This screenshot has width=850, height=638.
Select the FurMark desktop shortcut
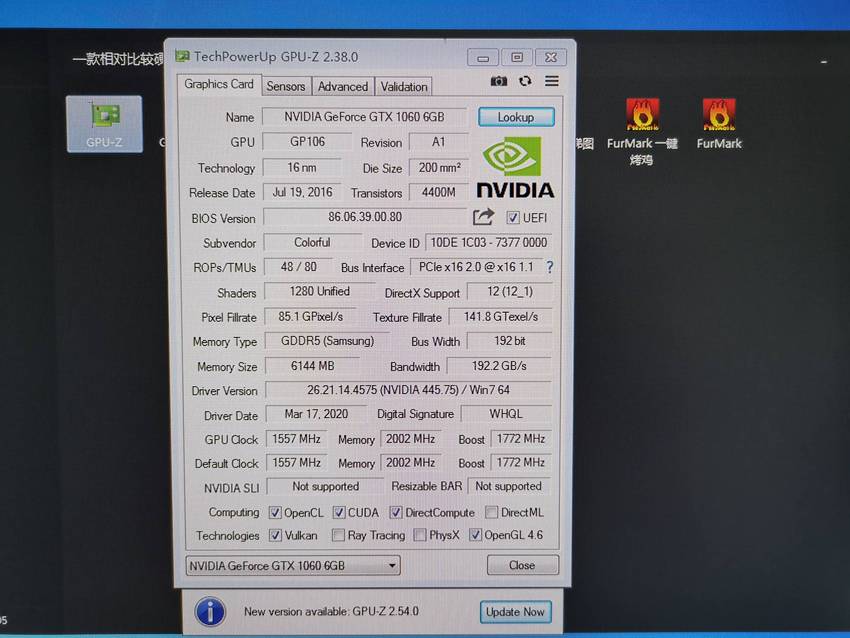[x=719, y=124]
